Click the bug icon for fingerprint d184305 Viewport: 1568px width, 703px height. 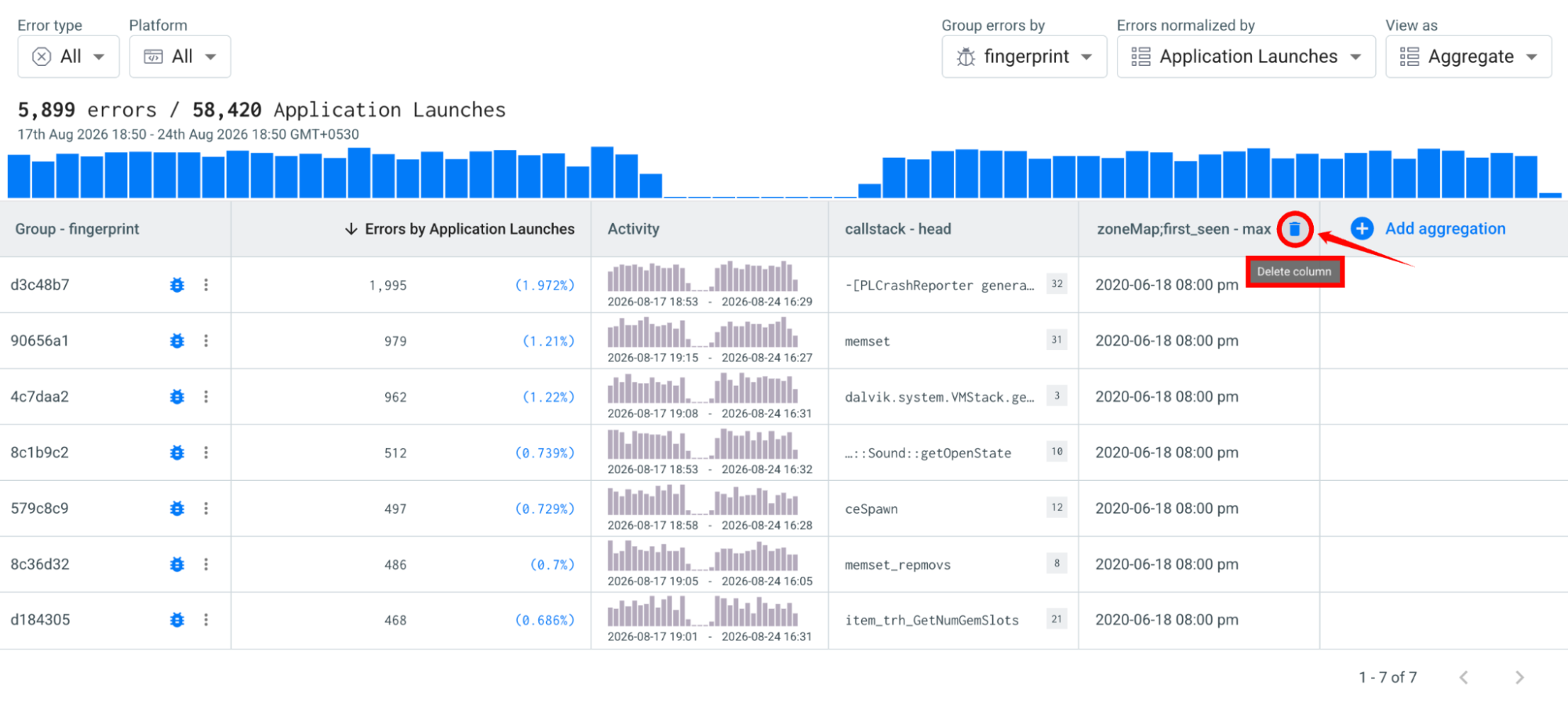(177, 620)
